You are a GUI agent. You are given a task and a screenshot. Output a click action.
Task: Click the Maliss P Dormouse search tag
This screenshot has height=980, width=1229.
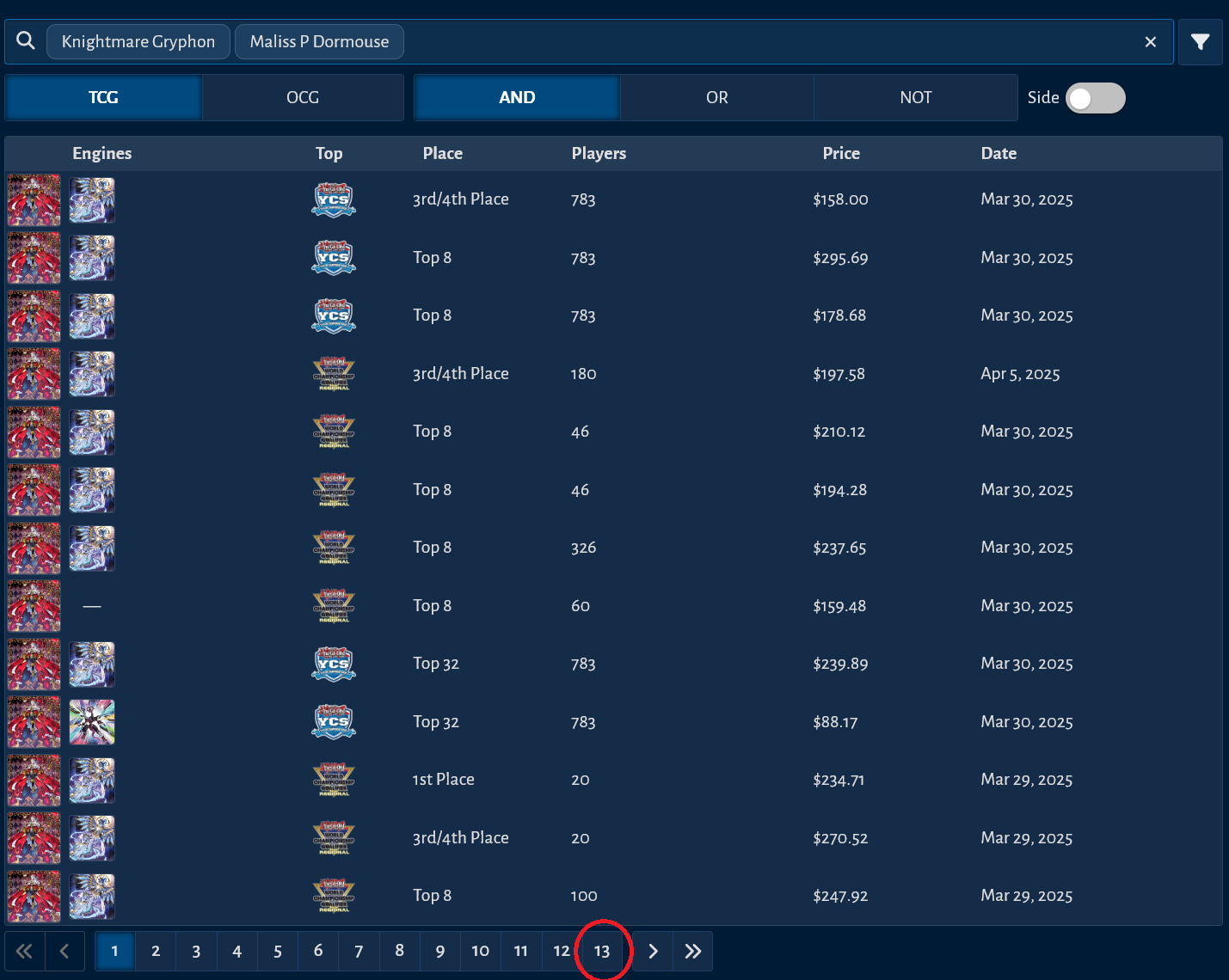(319, 41)
